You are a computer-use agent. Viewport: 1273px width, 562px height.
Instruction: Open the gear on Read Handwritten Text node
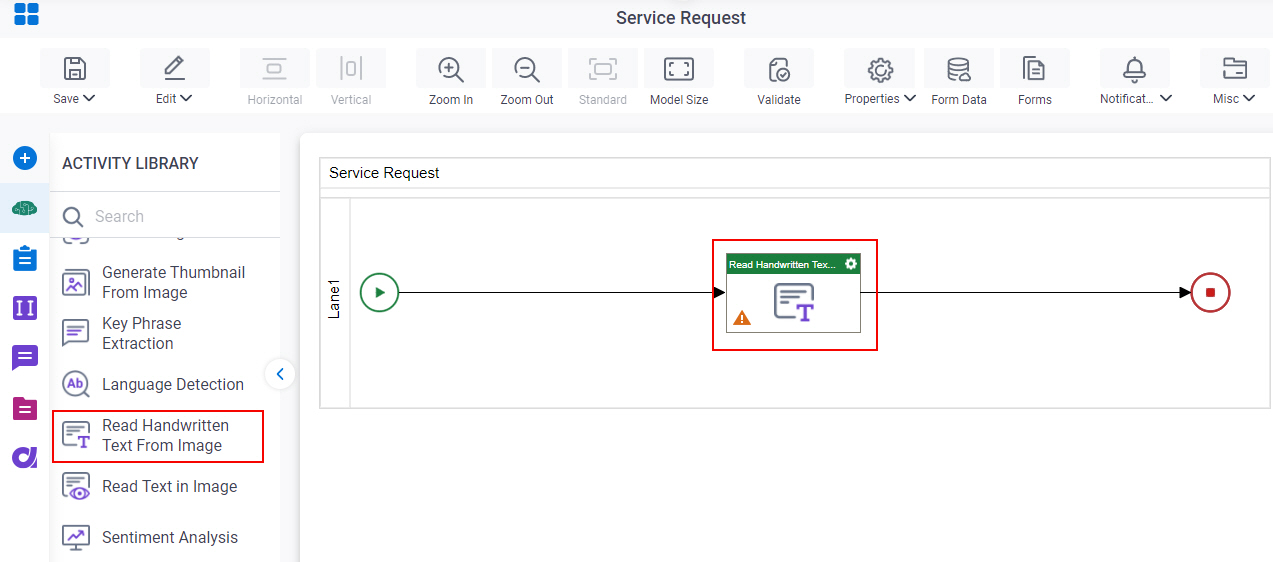(851, 264)
